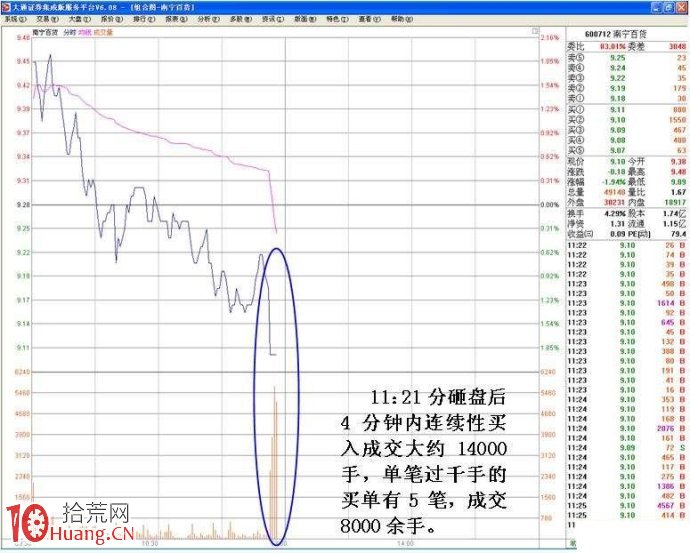
Task: Click the 10:30 time axis label
Action: [x=149, y=543]
